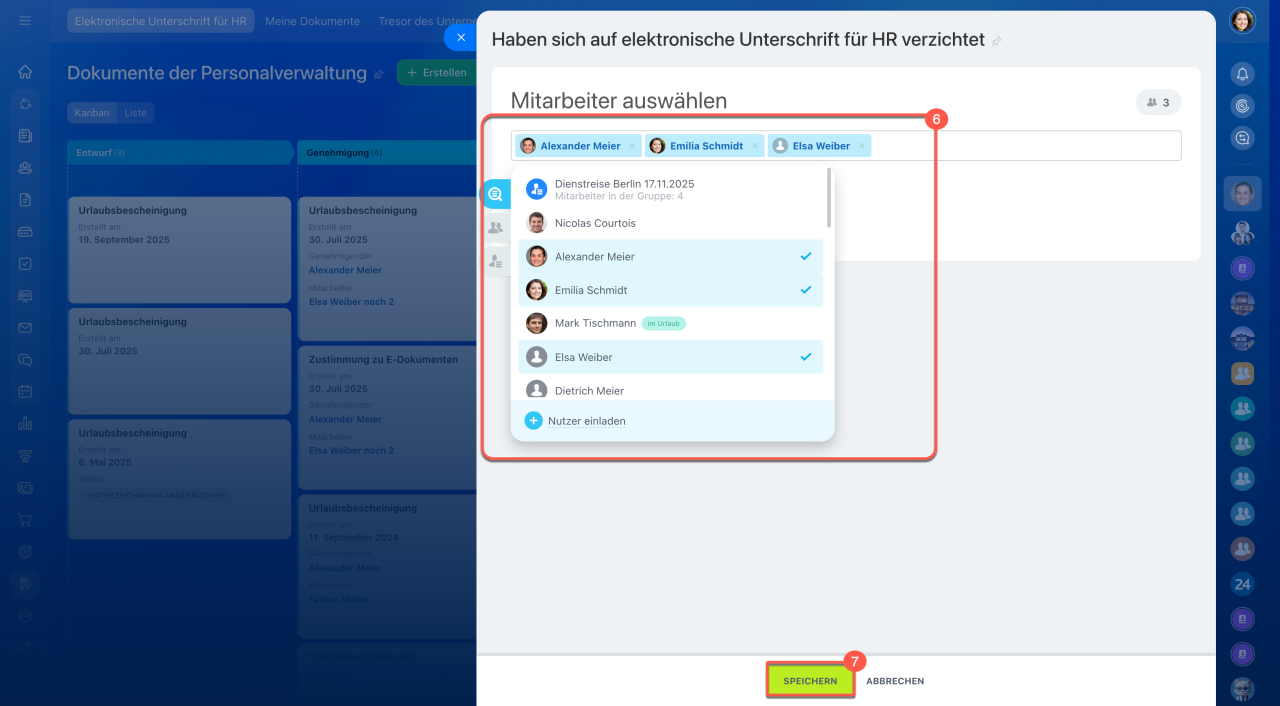Viewport: 1280px width, 706px height.
Task: Open the mail envelope icon in sidebar
Action: pos(25,327)
